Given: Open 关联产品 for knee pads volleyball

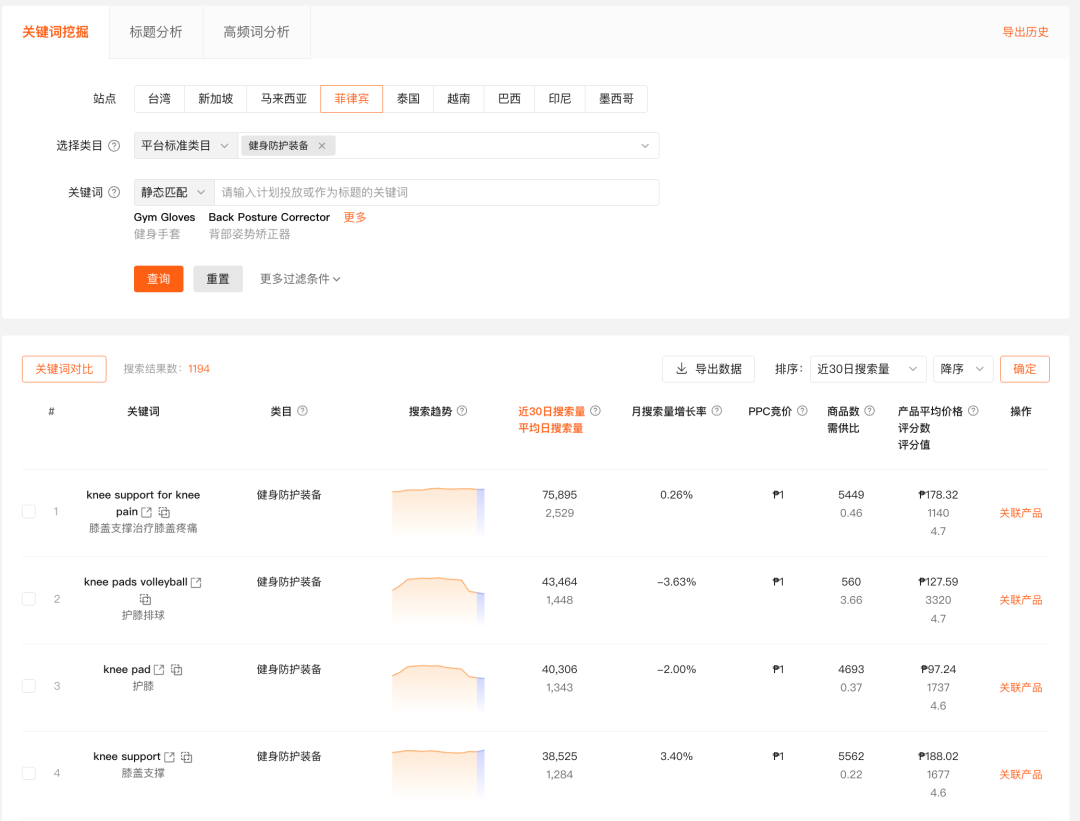Looking at the screenshot, I should pyautogui.click(x=1020, y=600).
